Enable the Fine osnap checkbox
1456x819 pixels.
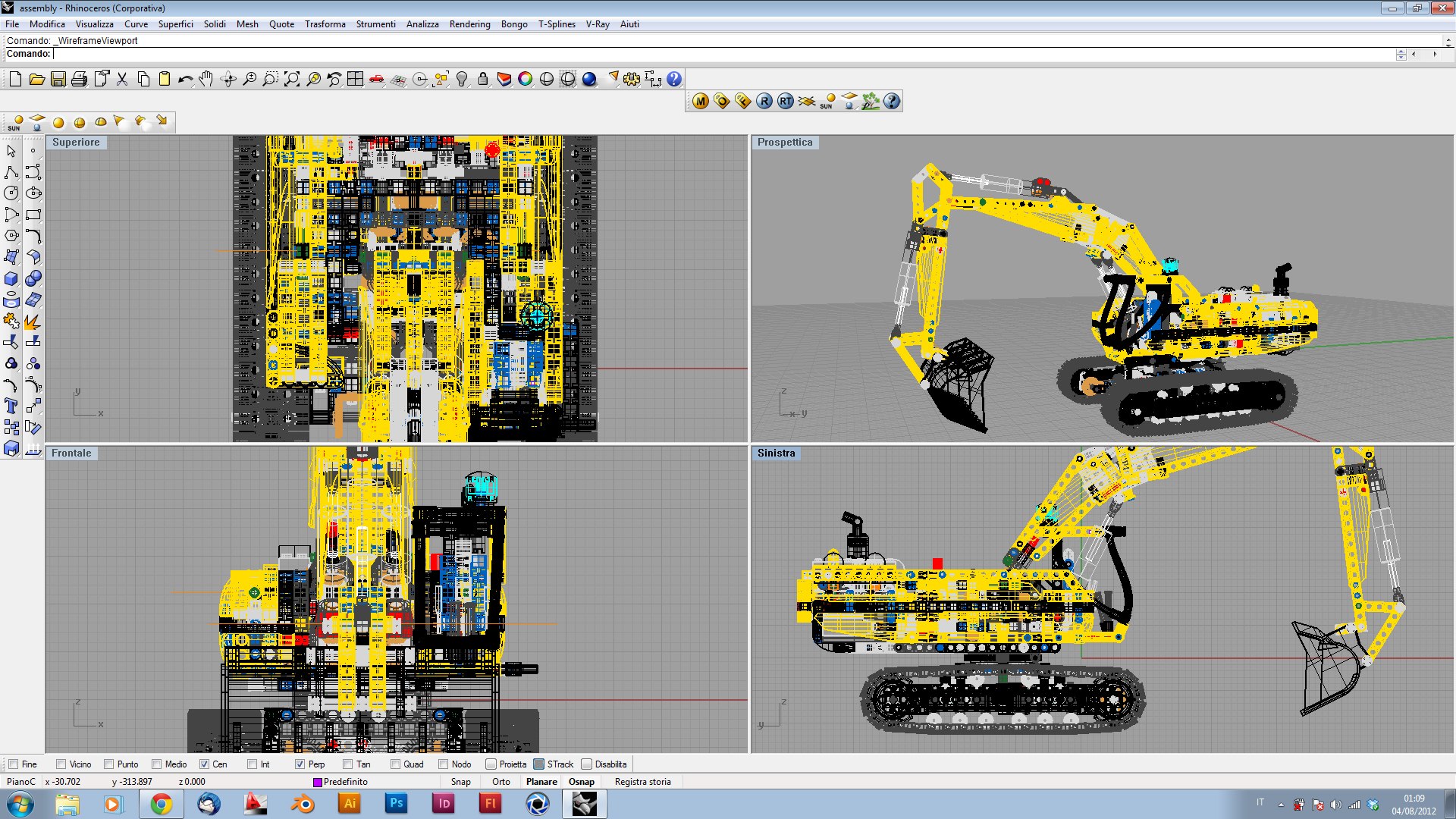(14, 764)
